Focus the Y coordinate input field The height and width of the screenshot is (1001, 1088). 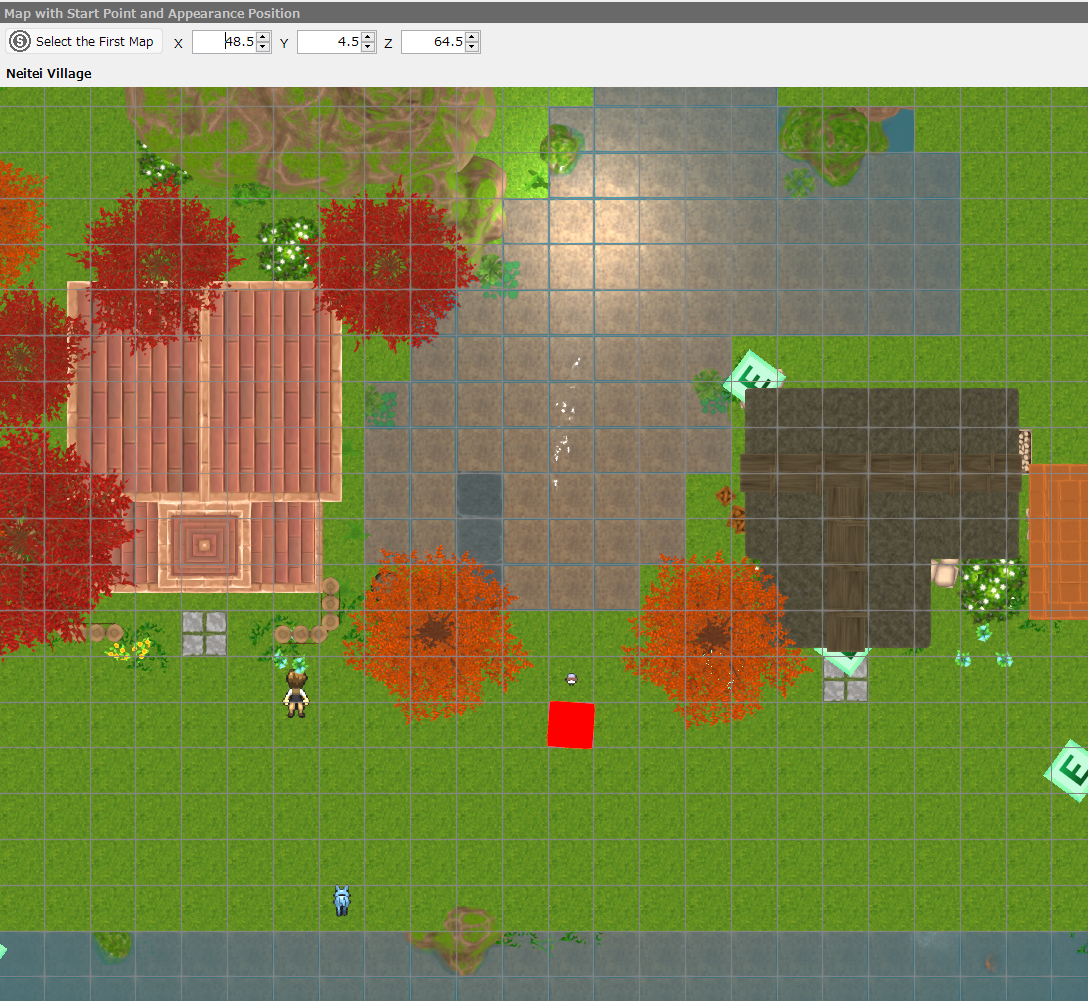click(329, 42)
